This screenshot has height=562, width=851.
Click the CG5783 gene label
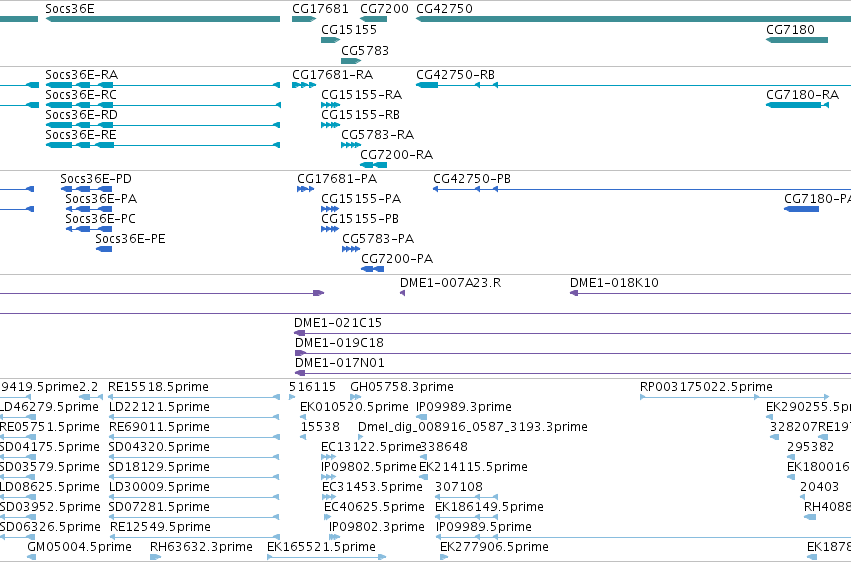(x=365, y=50)
